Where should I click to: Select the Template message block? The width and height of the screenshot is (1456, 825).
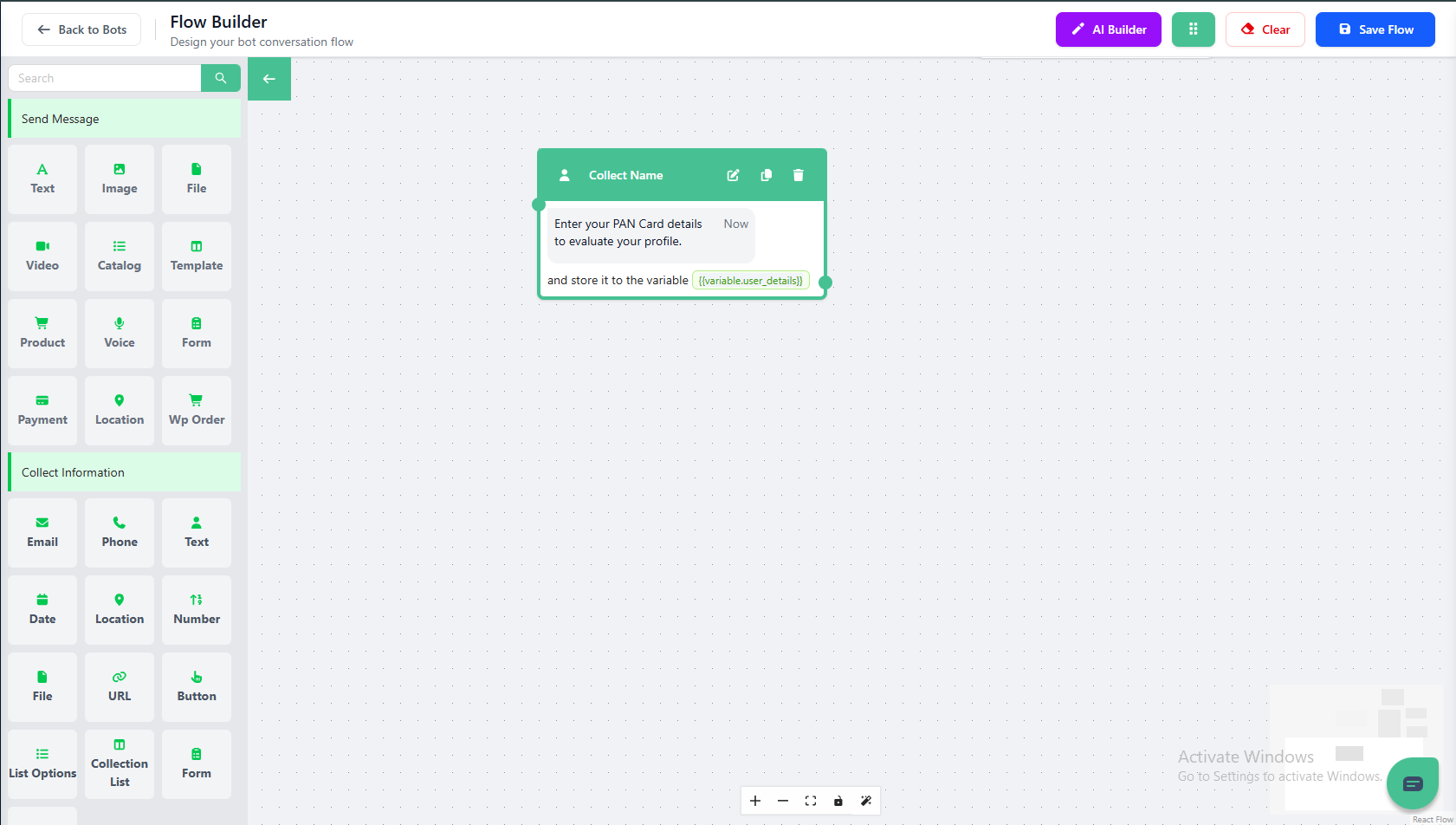197,256
